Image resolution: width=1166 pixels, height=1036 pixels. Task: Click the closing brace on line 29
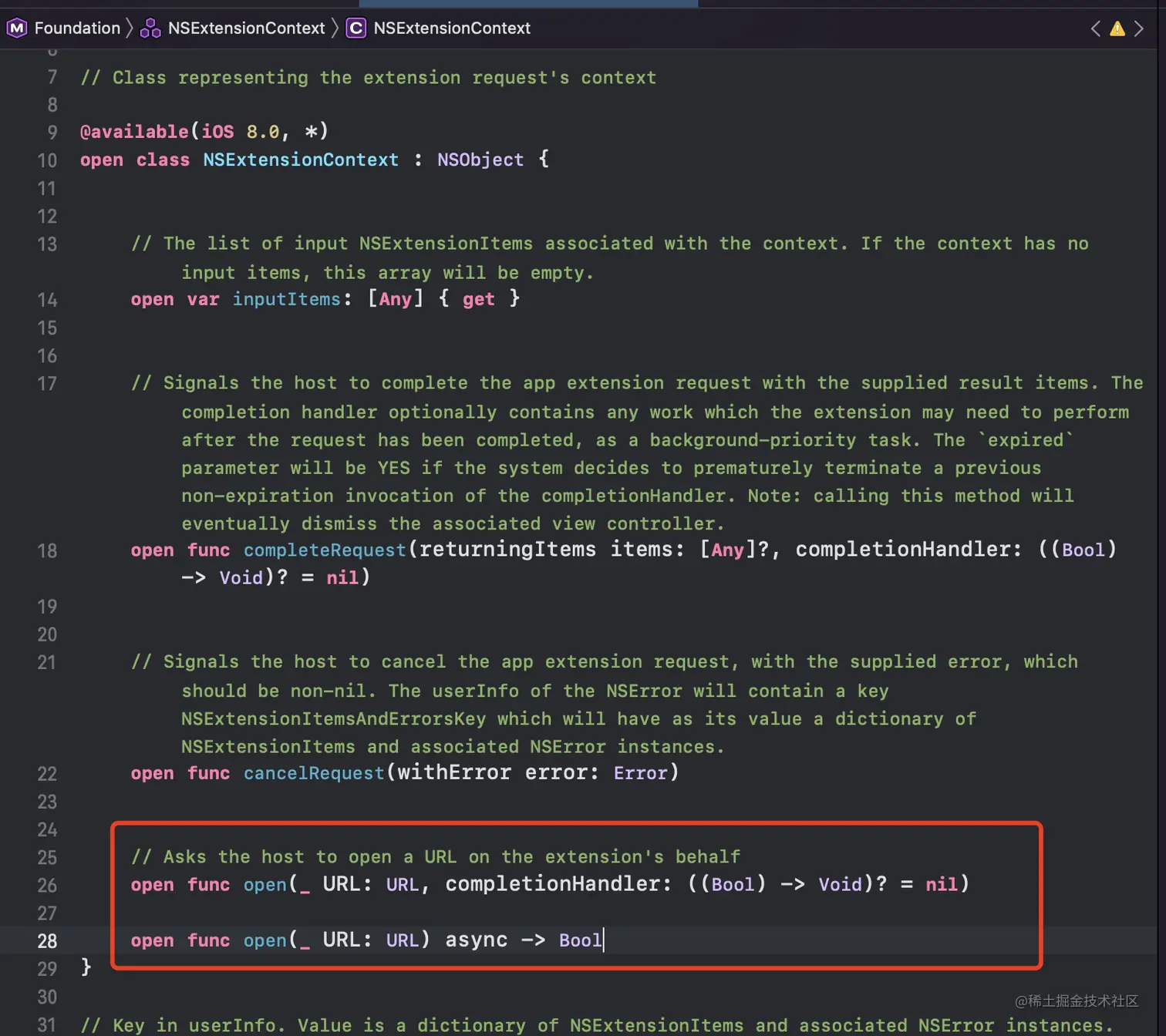pyautogui.click(x=86, y=967)
